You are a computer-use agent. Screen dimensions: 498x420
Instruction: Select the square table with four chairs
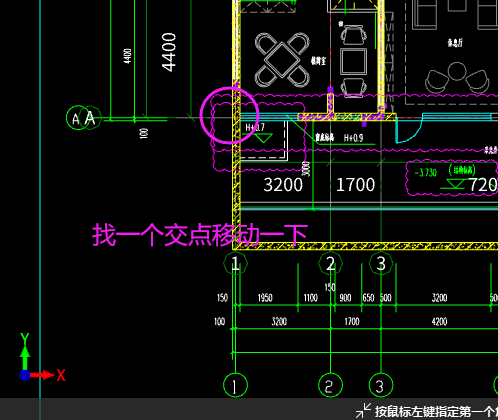point(282,60)
